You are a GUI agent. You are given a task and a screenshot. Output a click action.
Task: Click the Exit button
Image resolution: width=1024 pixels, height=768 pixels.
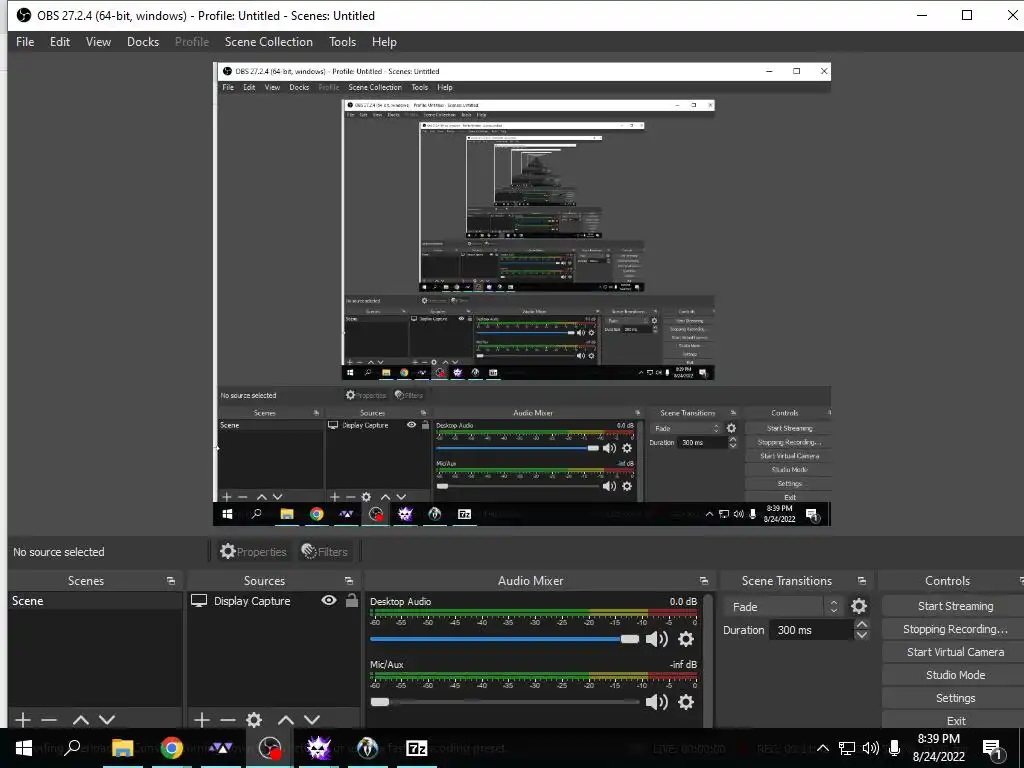pyautogui.click(x=955, y=720)
